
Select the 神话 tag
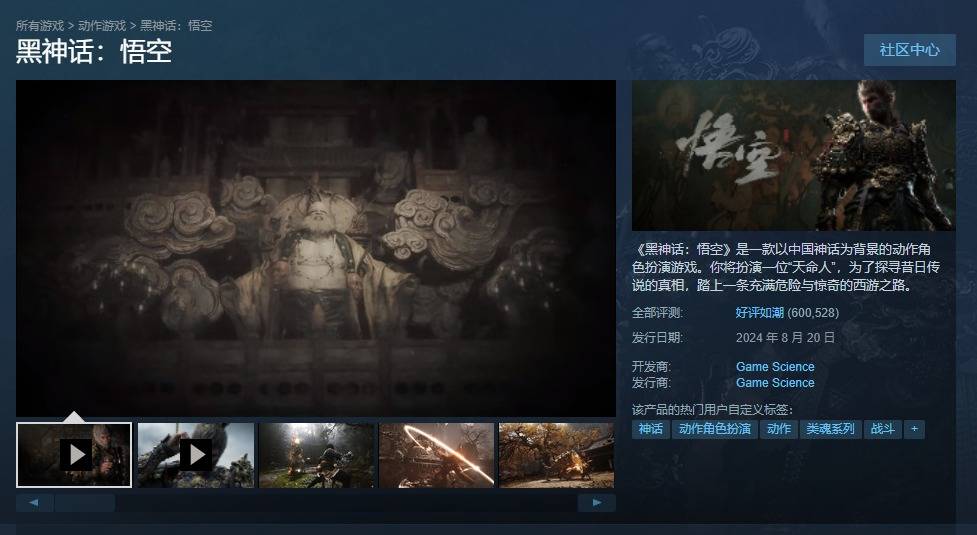tap(651, 429)
